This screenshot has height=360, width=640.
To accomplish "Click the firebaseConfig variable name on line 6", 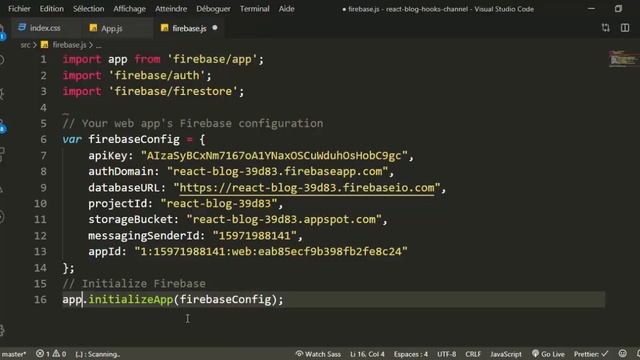I will [134, 140].
